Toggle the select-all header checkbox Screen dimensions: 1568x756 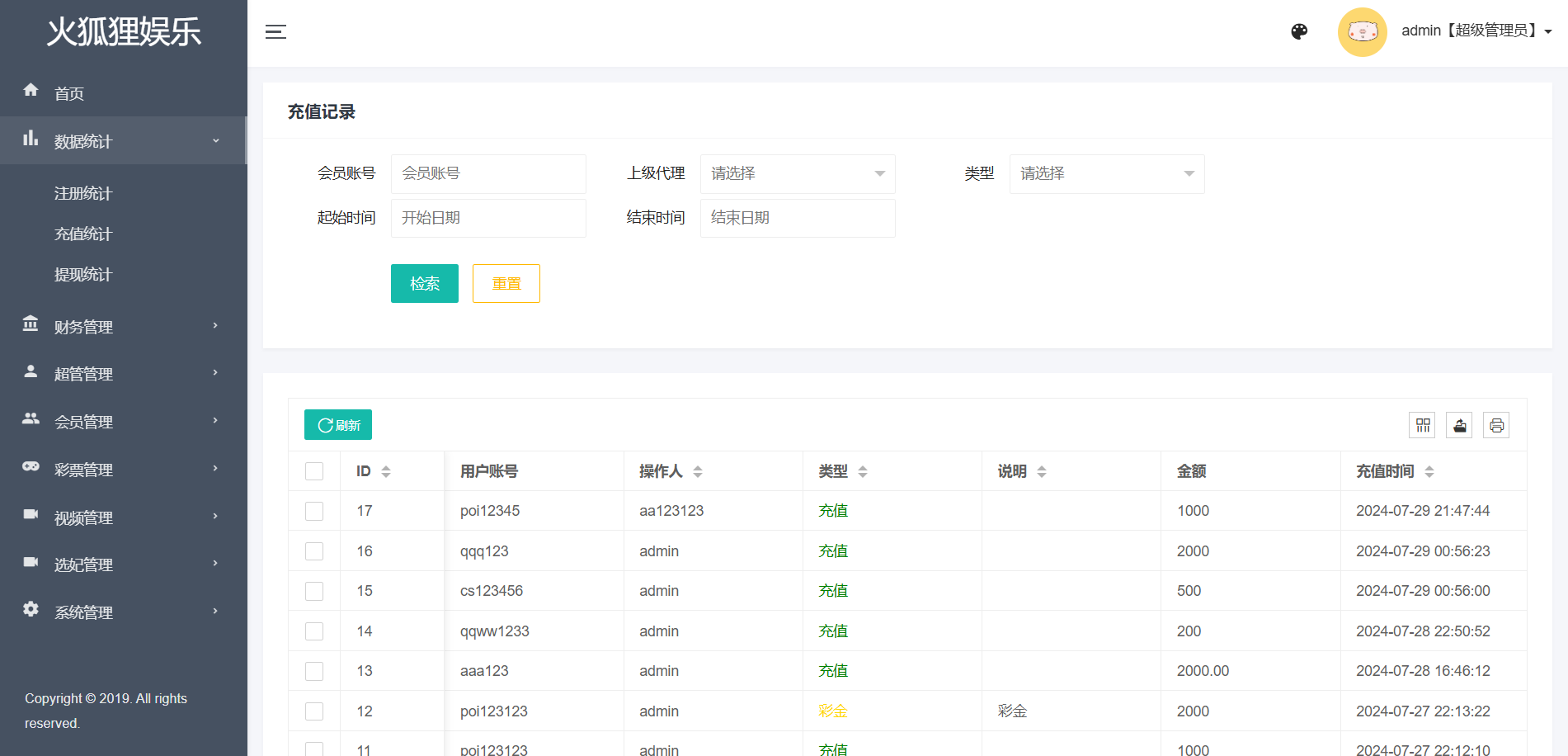coord(314,471)
